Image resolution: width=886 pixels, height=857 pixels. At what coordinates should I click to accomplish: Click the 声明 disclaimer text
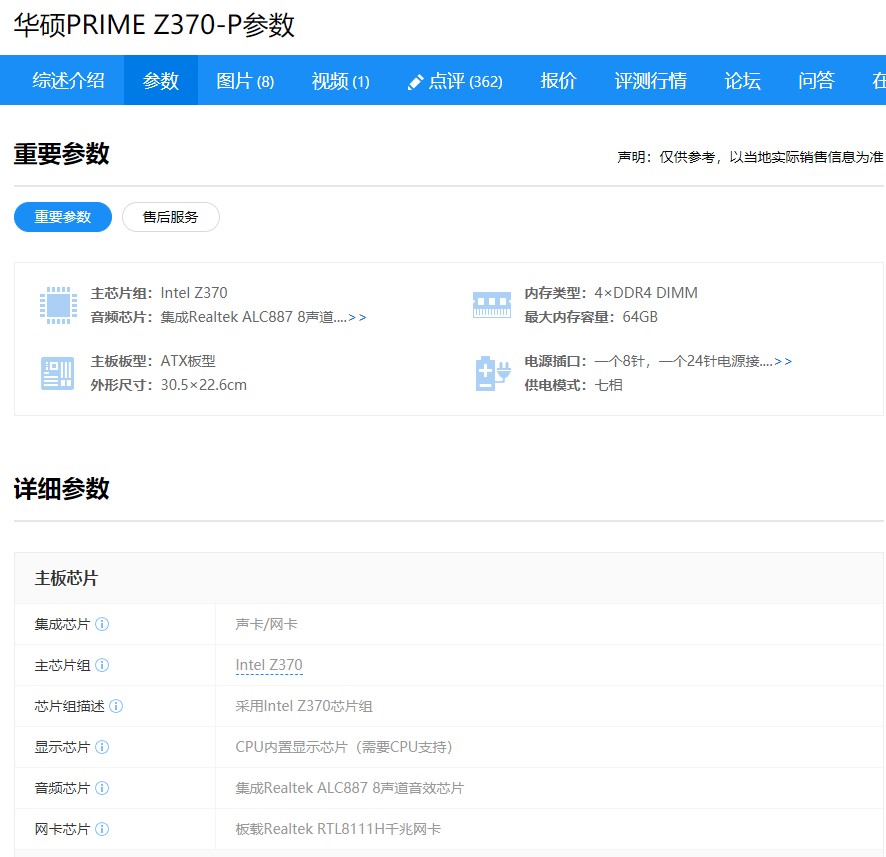pos(750,157)
